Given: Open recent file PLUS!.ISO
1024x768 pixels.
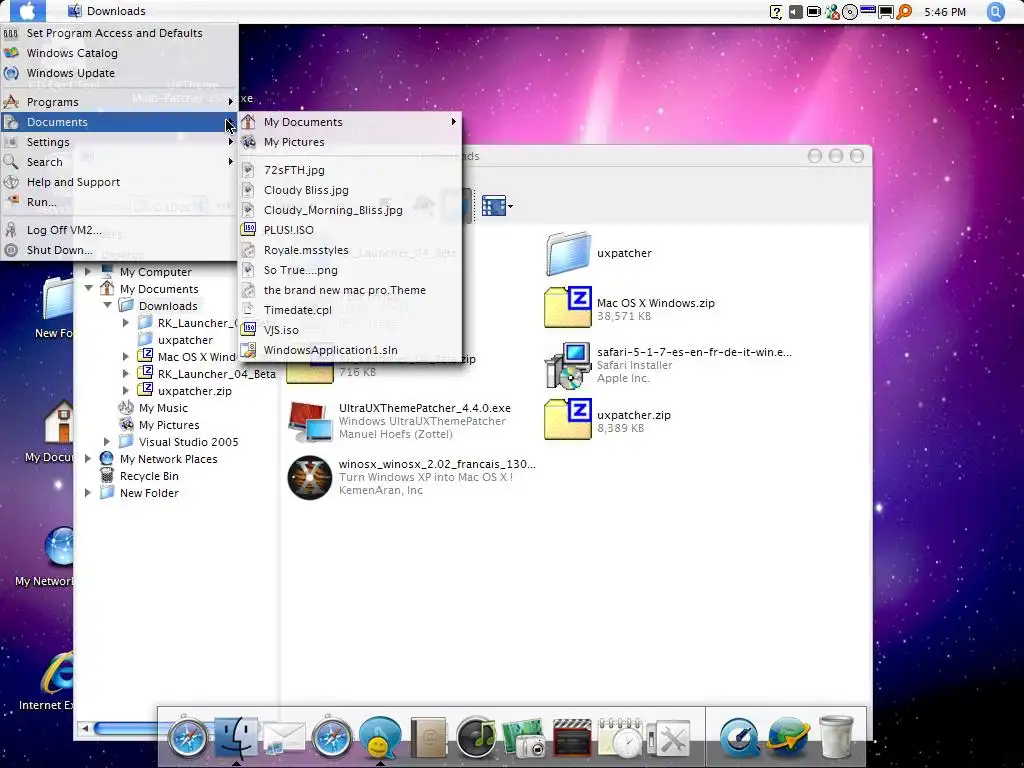Looking at the screenshot, I should click(350, 230).
